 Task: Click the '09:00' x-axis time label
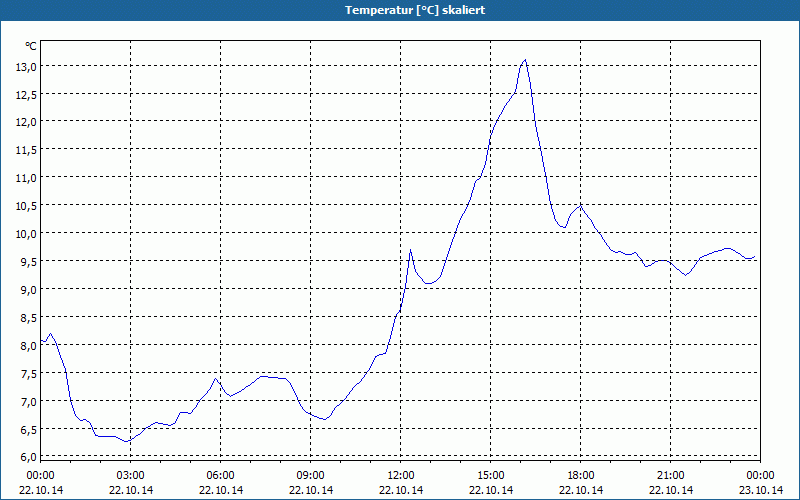click(311, 476)
